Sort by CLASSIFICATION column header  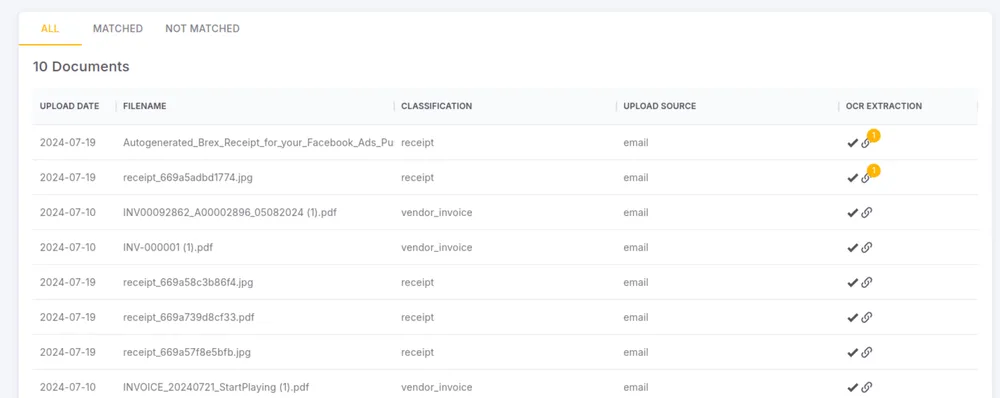[436, 106]
